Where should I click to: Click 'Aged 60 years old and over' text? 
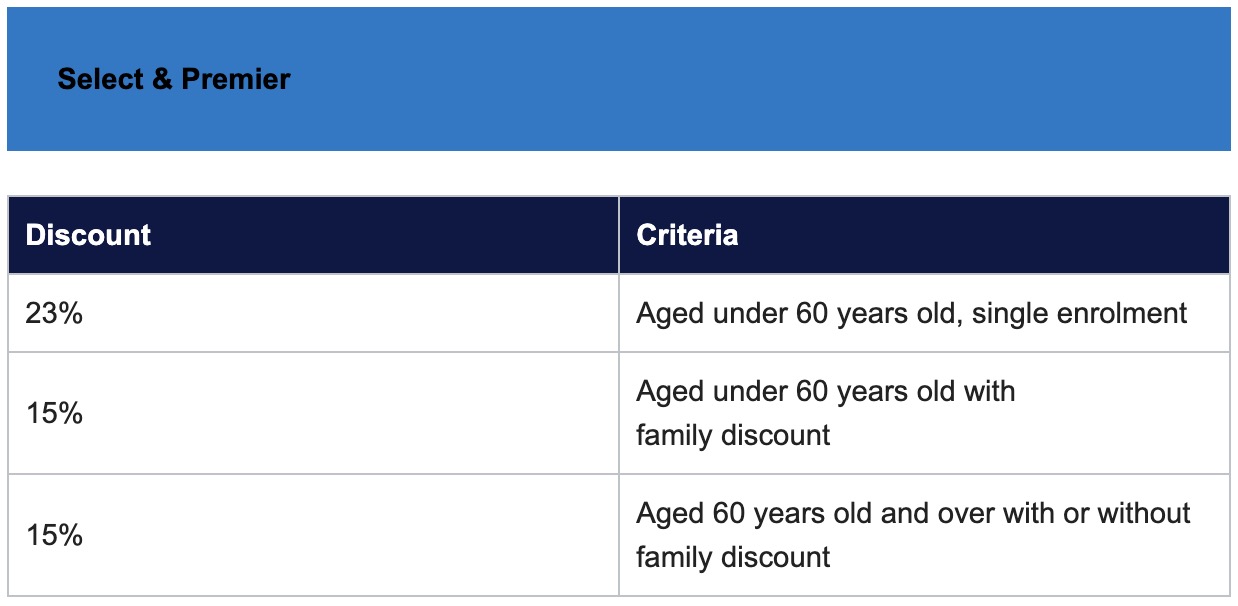(820, 513)
